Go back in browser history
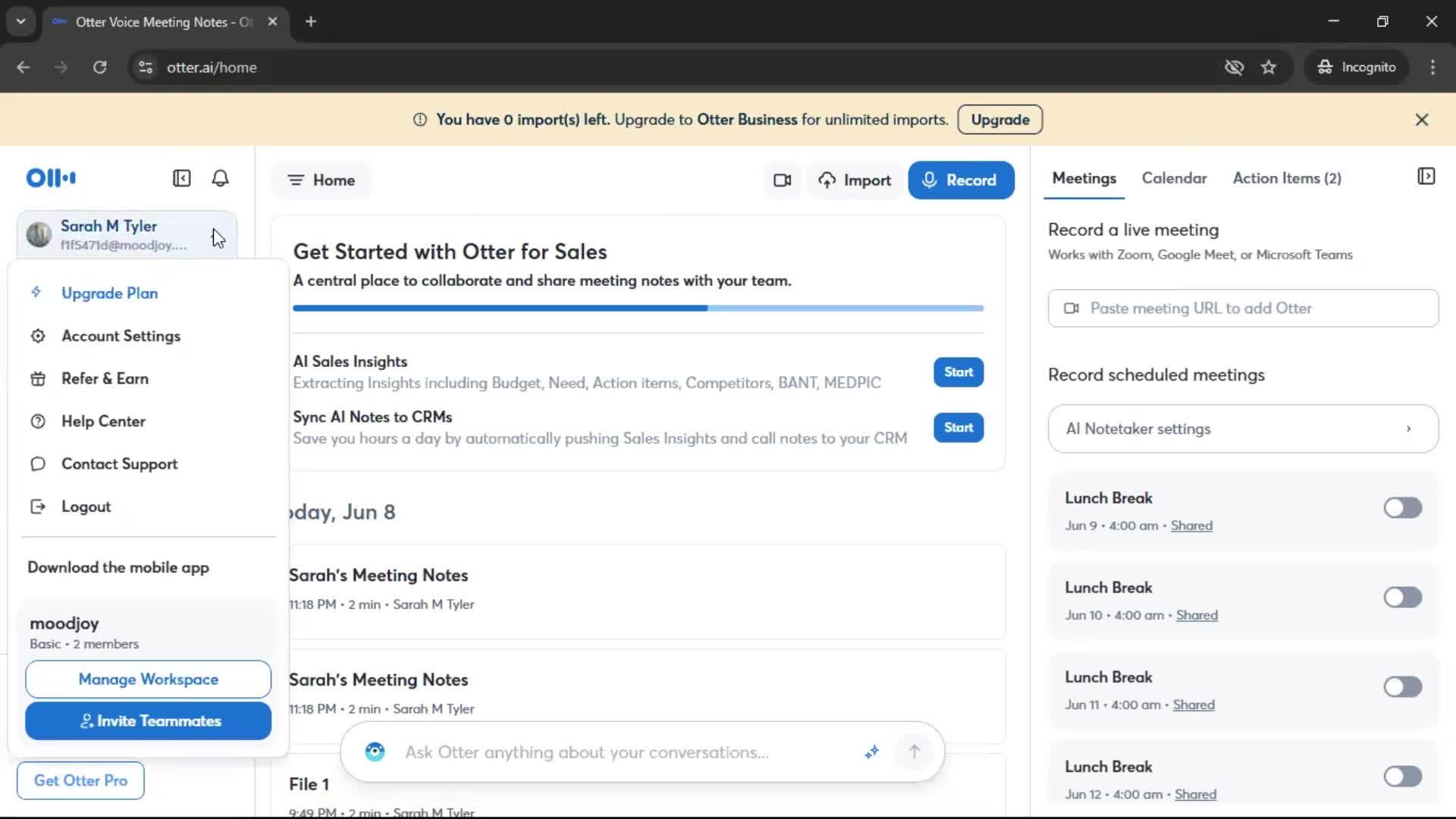Screen dimensions: 1456x819 24,67
